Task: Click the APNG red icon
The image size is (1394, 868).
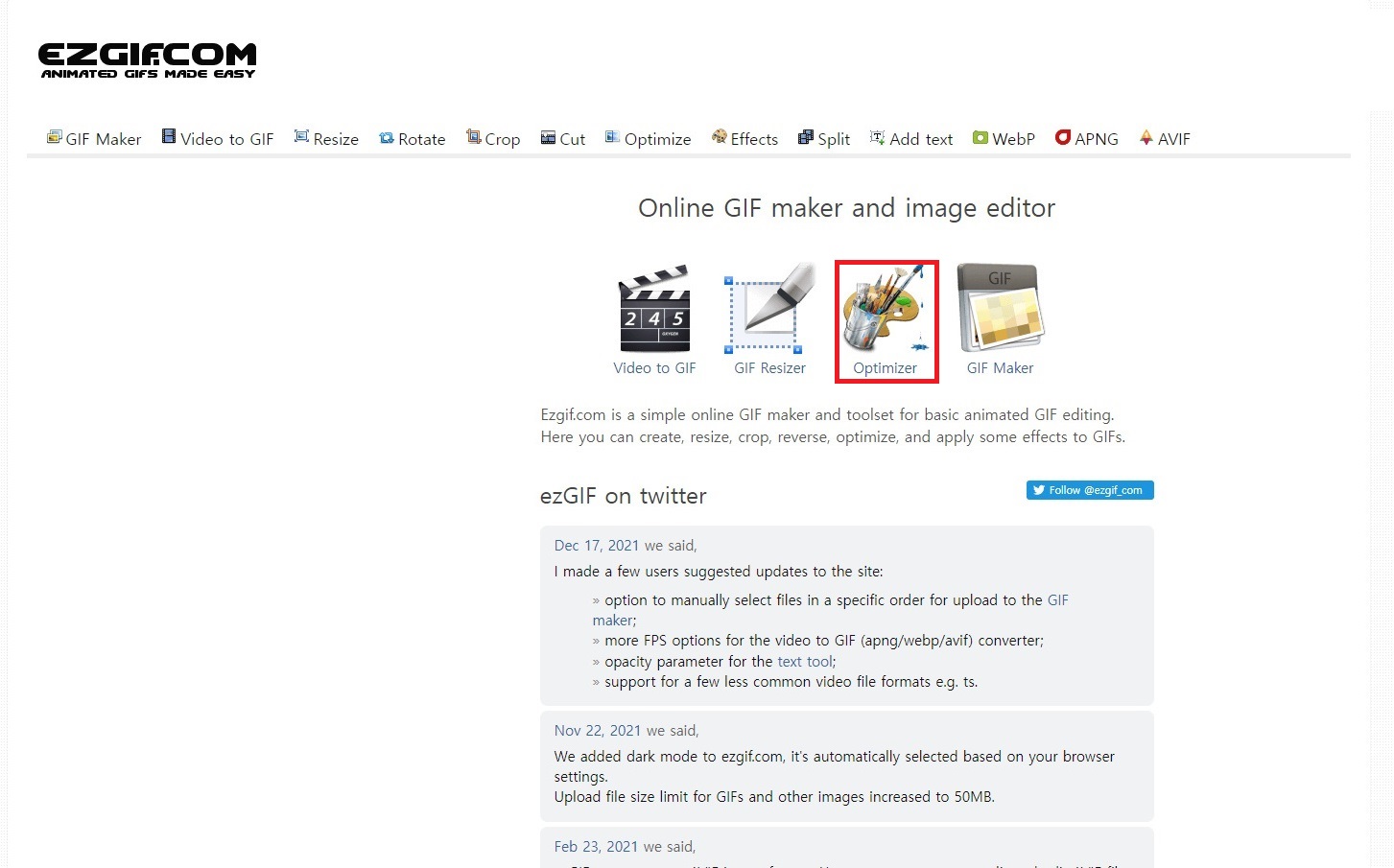Action: [1063, 137]
